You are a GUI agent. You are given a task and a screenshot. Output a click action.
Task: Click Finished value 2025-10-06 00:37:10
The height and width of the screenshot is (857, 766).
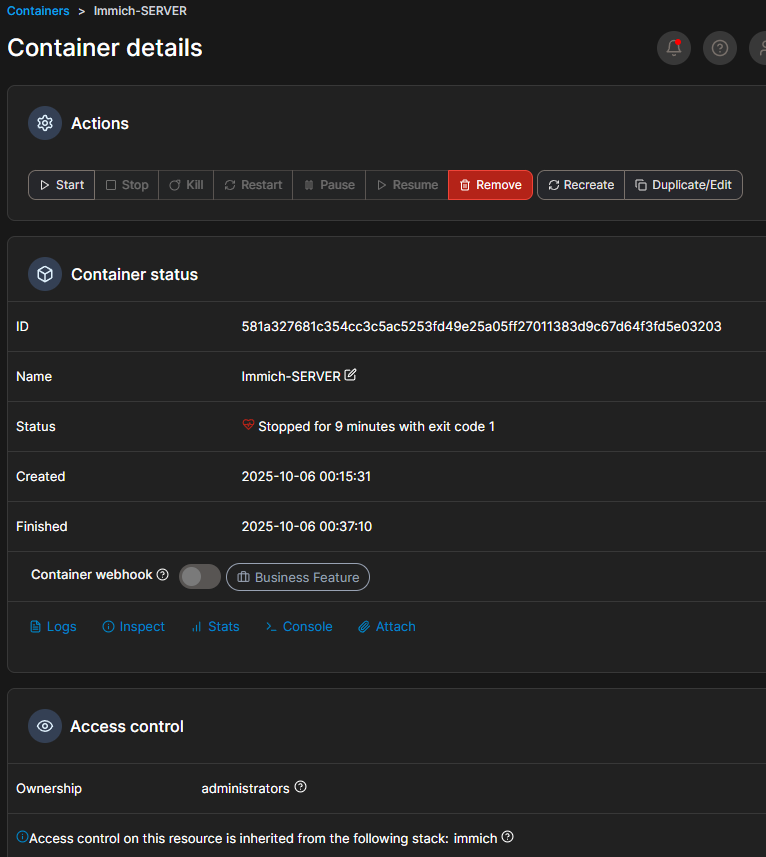(x=307, y=526)
